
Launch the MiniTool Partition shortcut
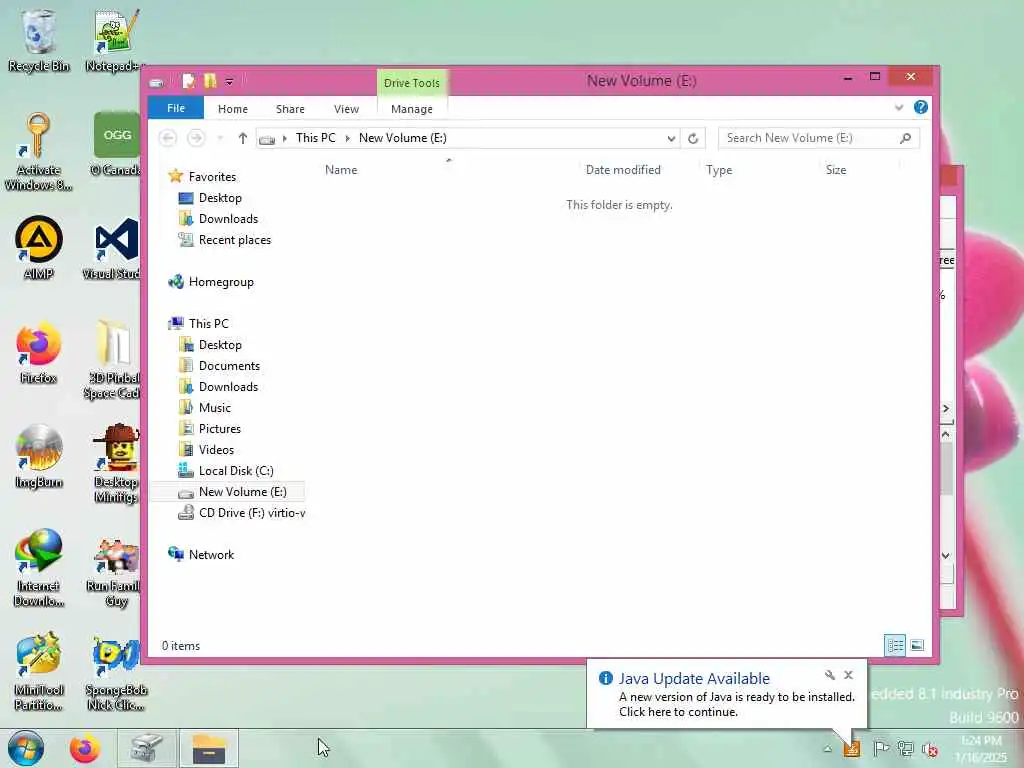[39, 673]
